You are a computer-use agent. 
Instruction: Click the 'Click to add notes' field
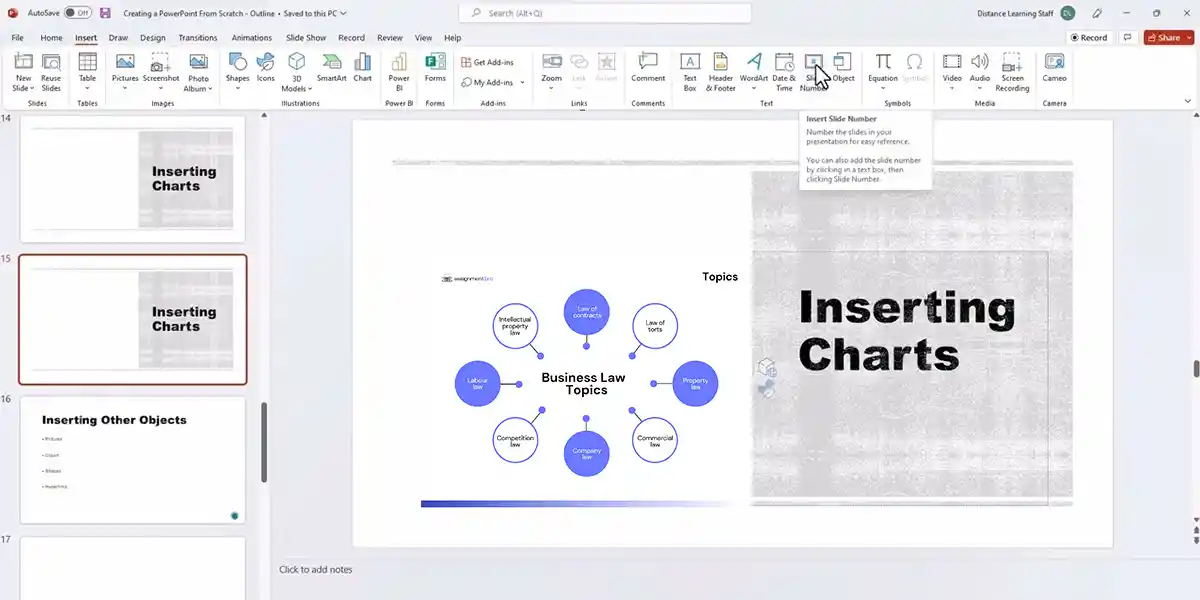click(x=316, y=570)
